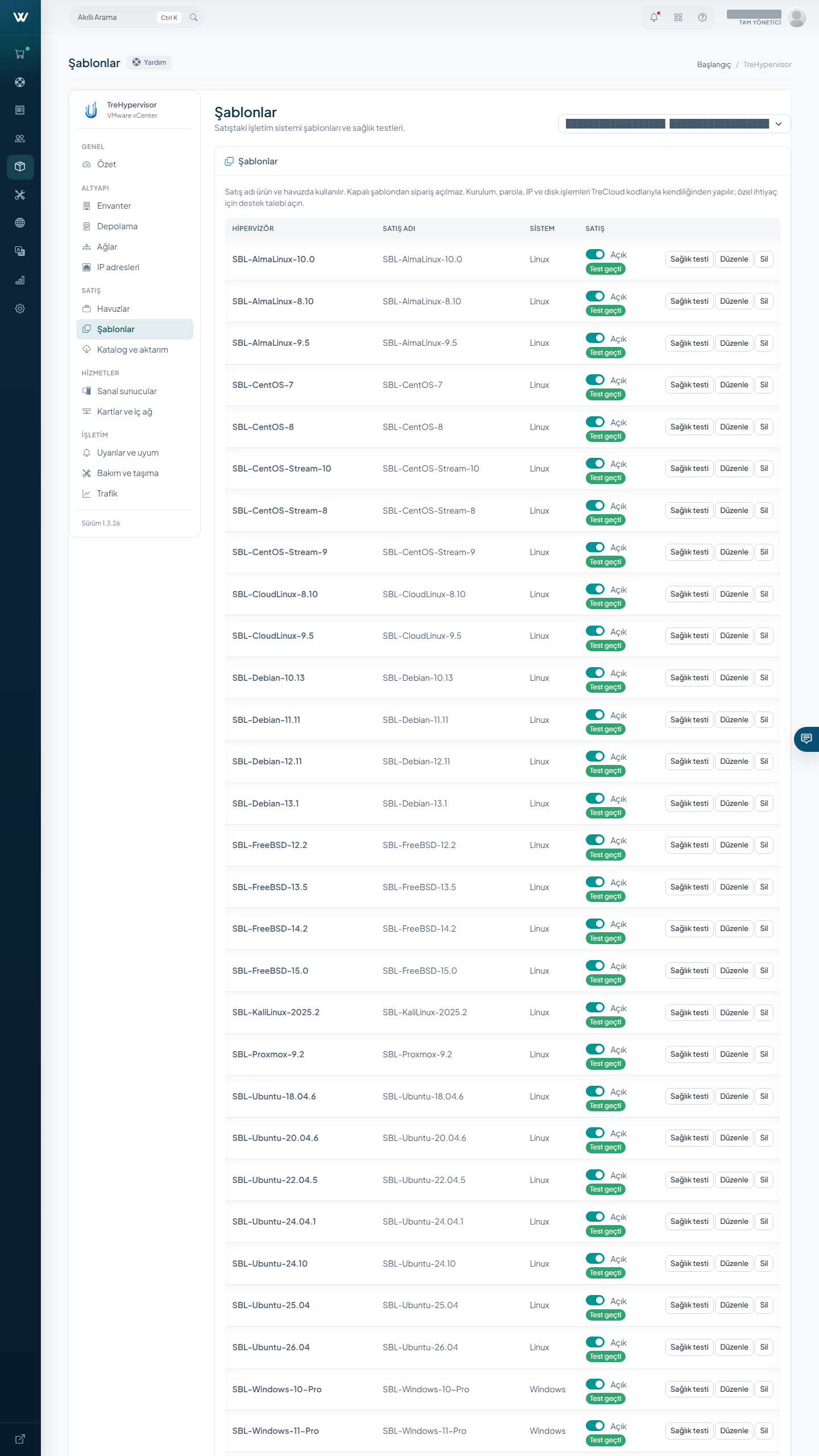Open the users group sidebar icon
Screen dimensions: 819x1456
point(20,138)
